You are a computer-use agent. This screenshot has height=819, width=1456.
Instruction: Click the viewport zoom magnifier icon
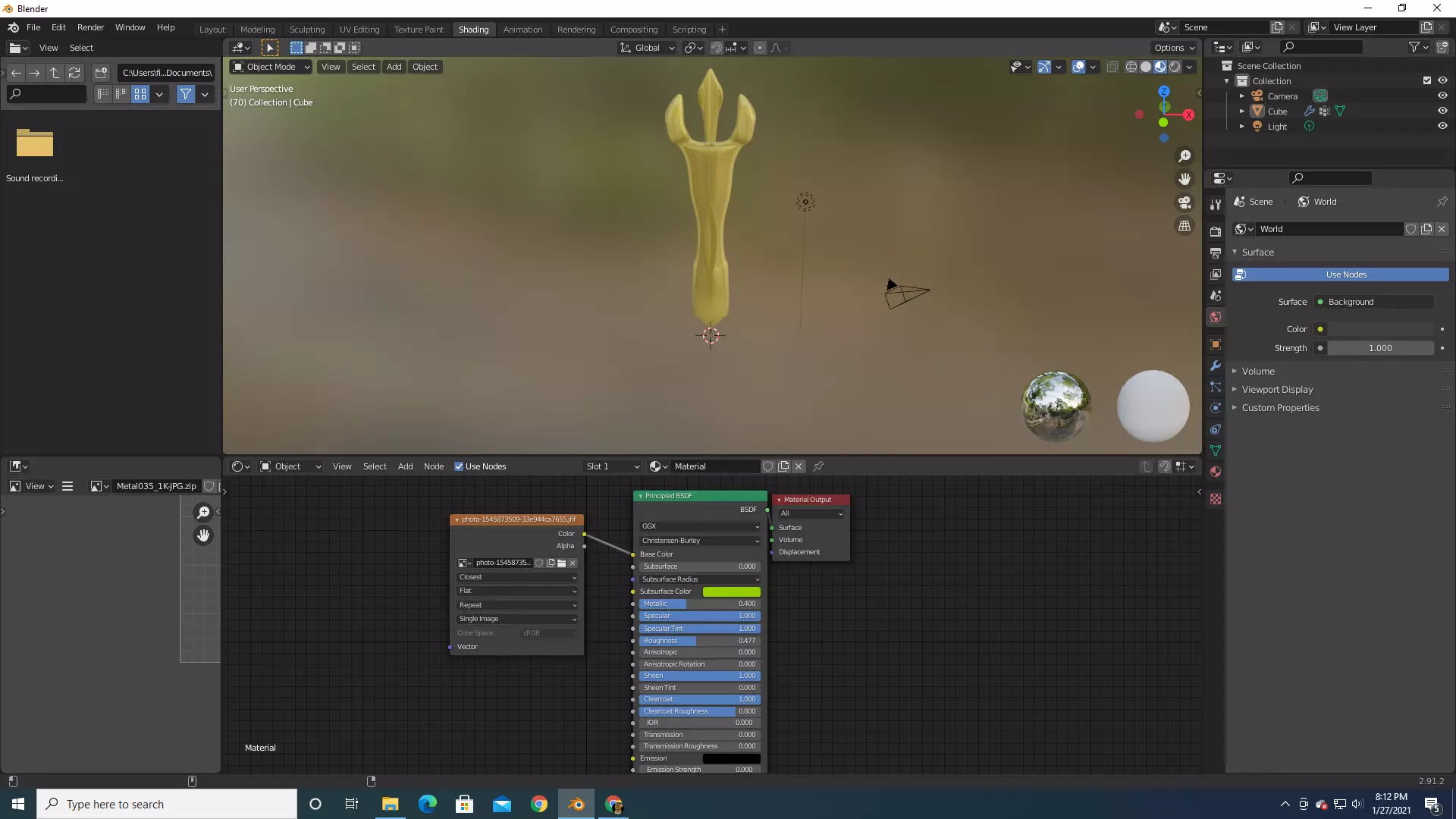point(1185,156)
